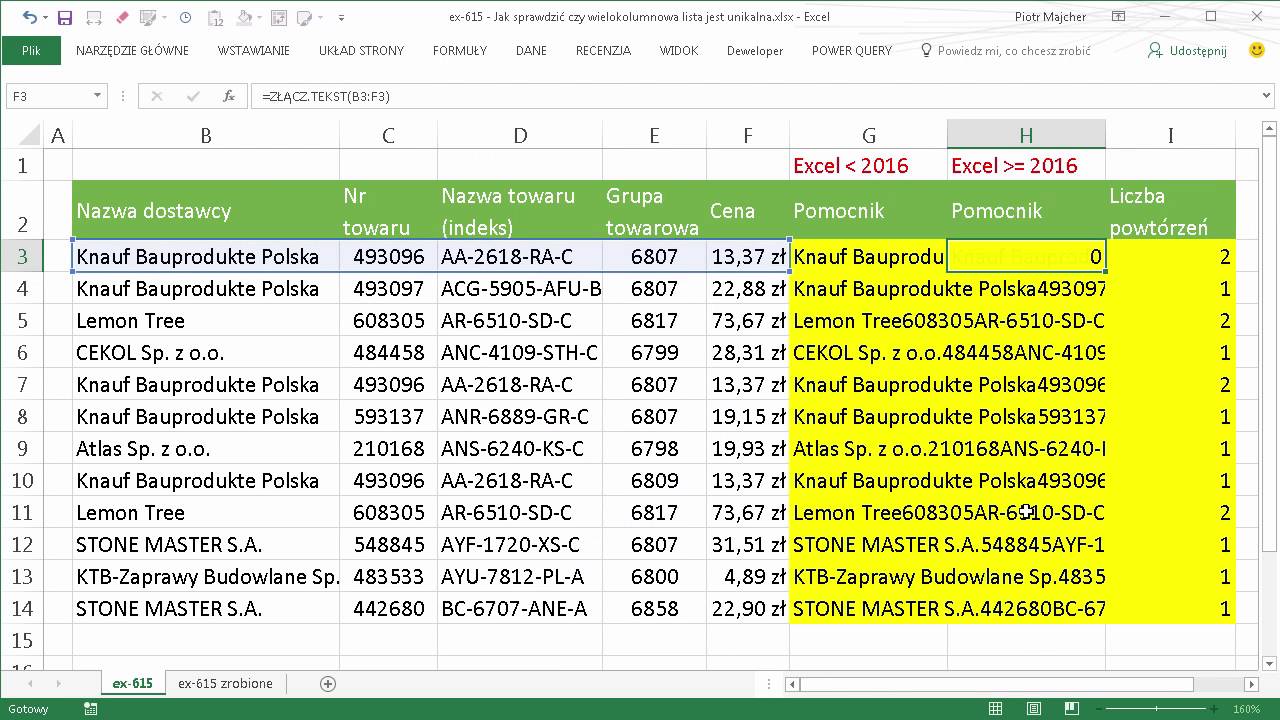1280x720 pixels.
Task: Click the Udostępnij share button
Action: pos(1187,50)
